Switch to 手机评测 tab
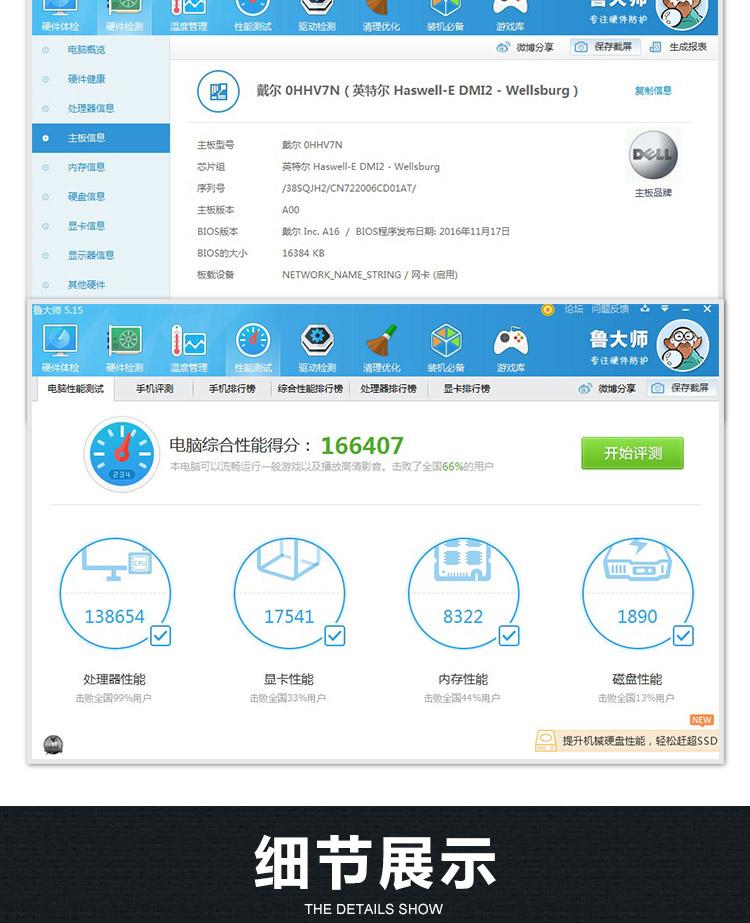The image size is (750, 923). coord(154,389)
